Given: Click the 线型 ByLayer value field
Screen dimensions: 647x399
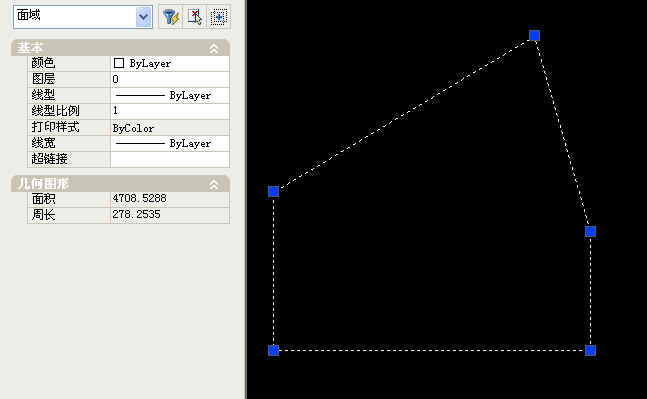Looking at the screenshot, I should (x=170, y=95).
